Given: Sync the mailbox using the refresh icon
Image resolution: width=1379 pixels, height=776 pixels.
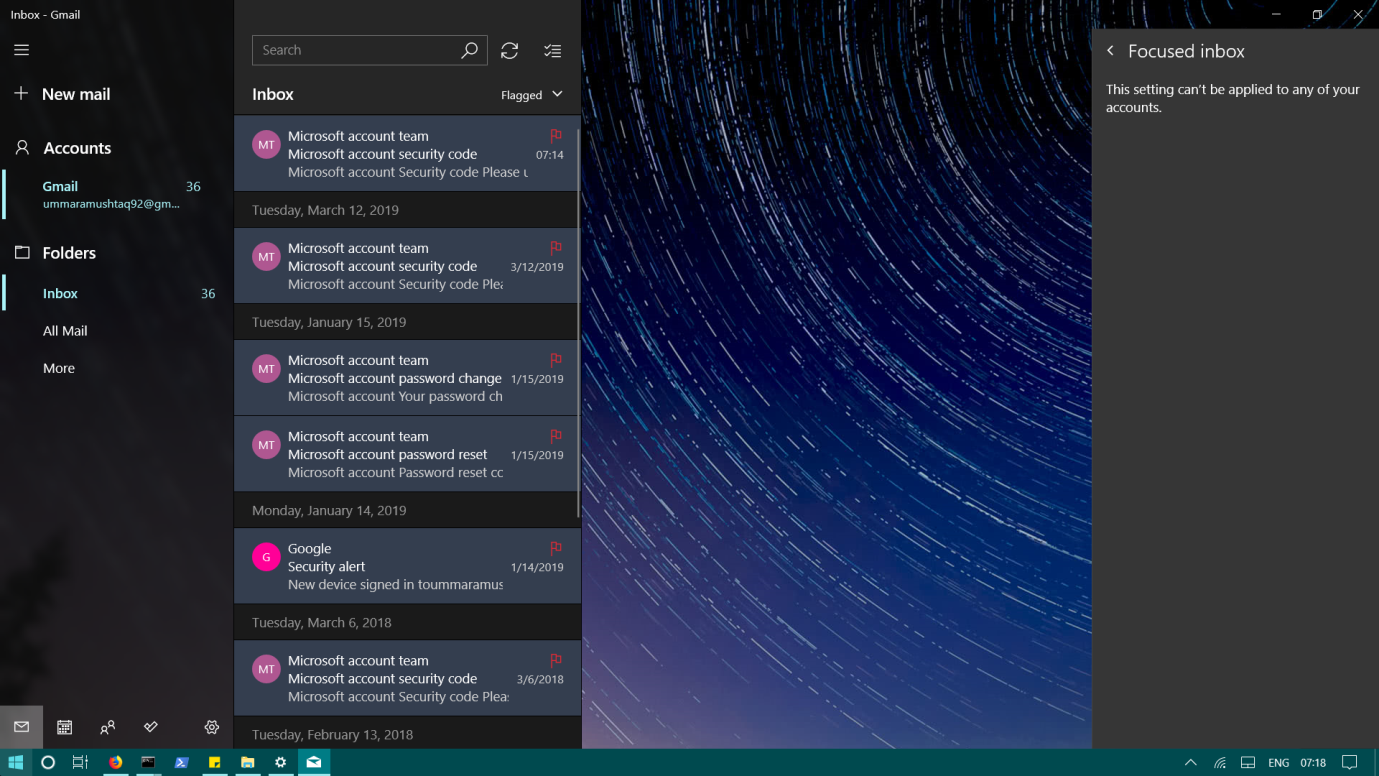Looking at the screenshot, I should click(509, 50).
